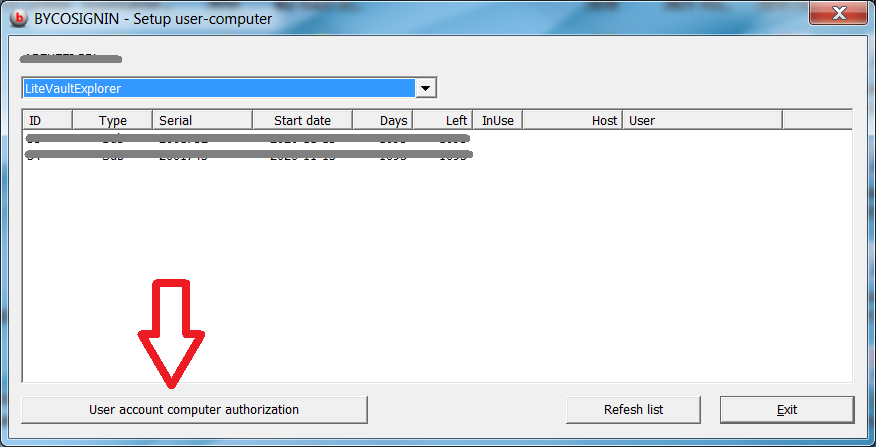Click the Refesh list button

pyautogui.click(x=633, y=409)
